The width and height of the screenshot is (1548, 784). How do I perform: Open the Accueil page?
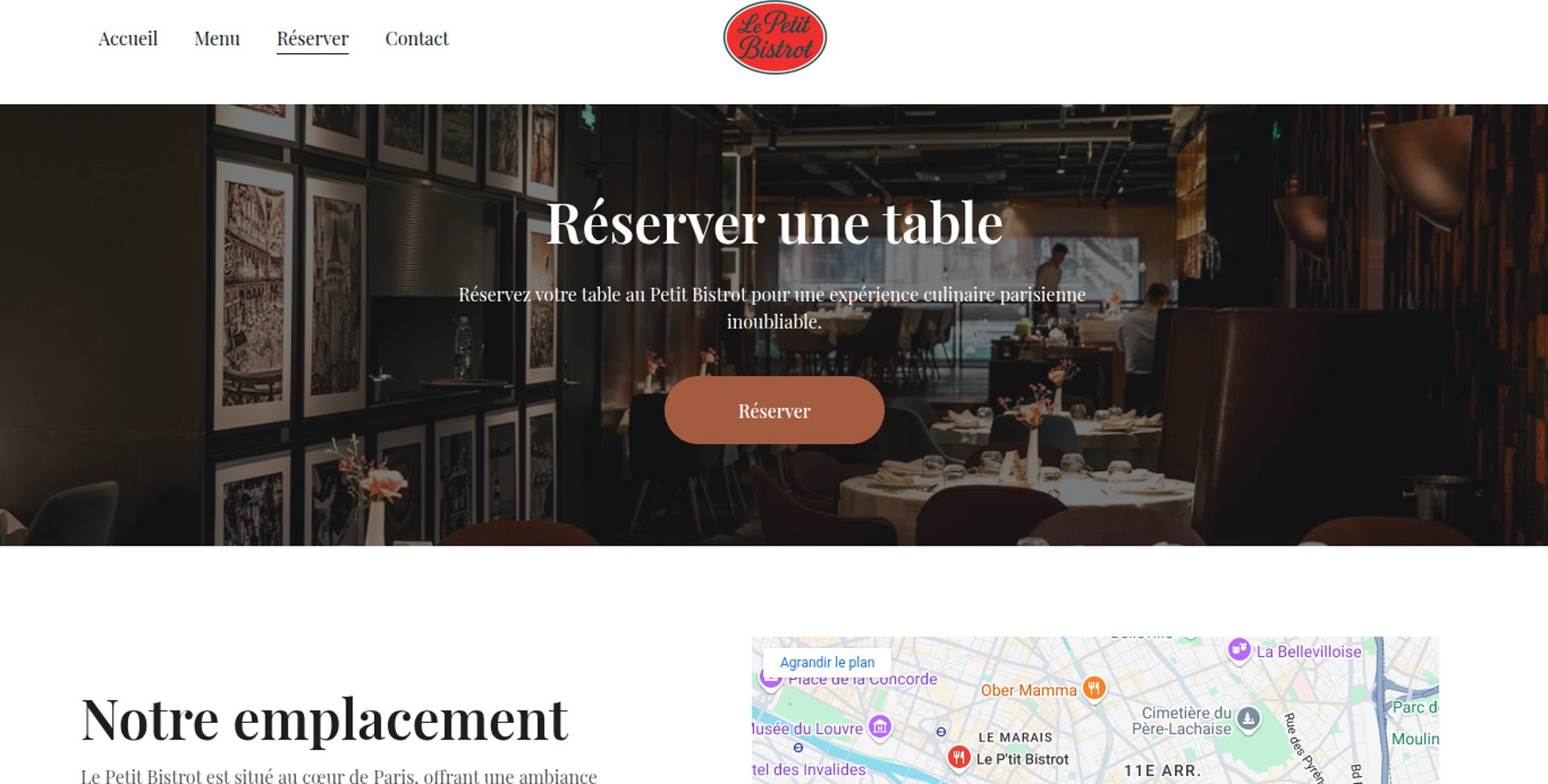(127, 39)
